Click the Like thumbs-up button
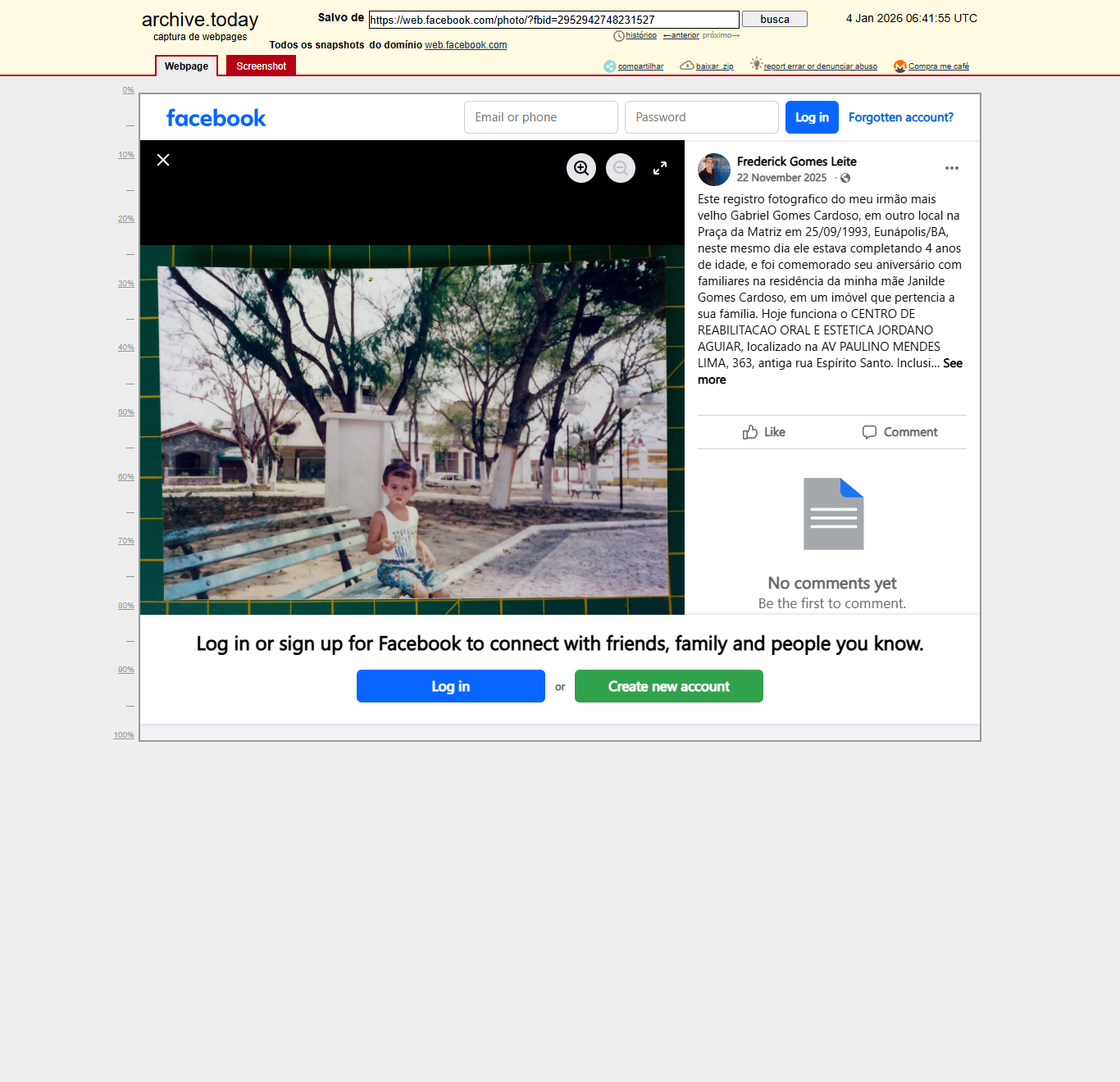The width and height of the screenshot is (1120, 1082). pyautogui.click(x=764, y=432)
